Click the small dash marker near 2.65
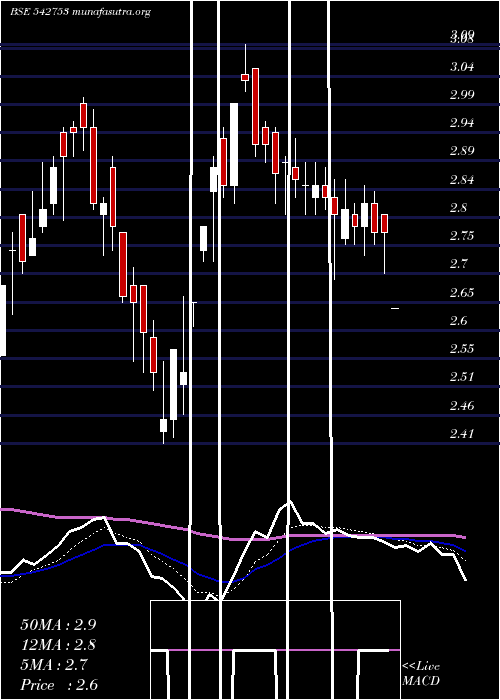This screenshot has height=700, width=500. [395, 308]
